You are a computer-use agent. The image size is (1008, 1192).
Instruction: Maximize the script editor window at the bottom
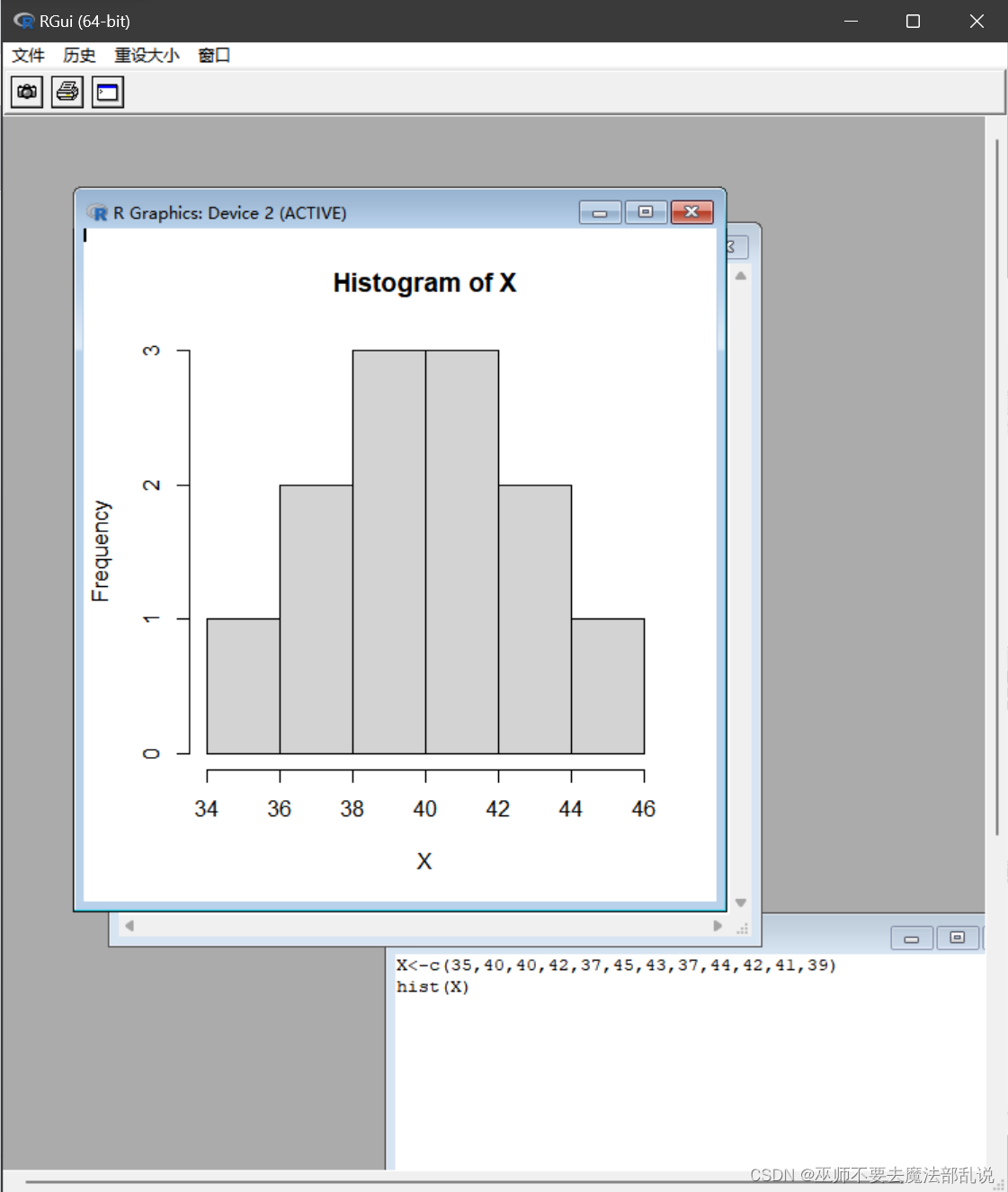(958, 938)
